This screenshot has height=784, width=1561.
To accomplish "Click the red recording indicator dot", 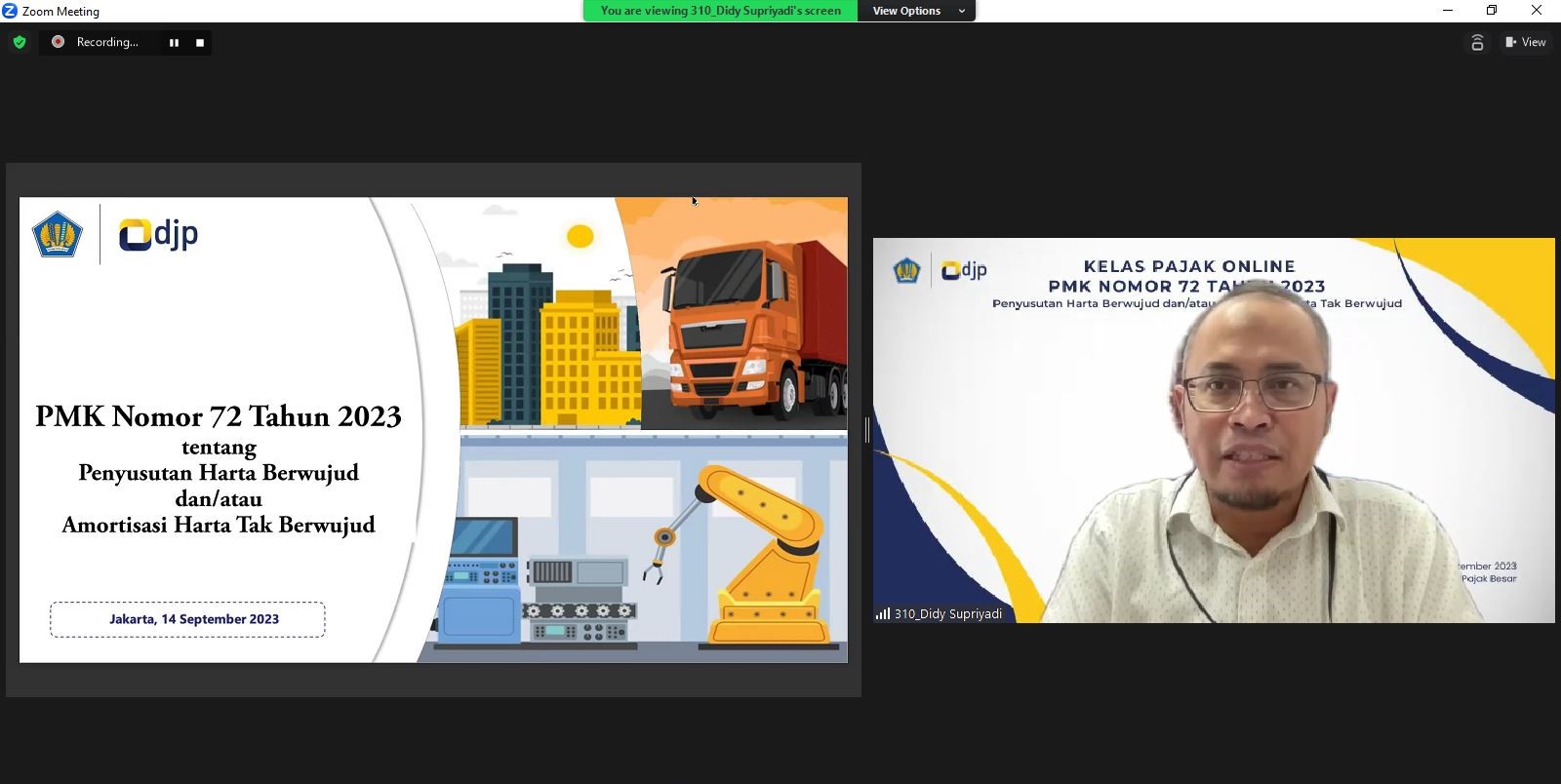I will (58, 42).
